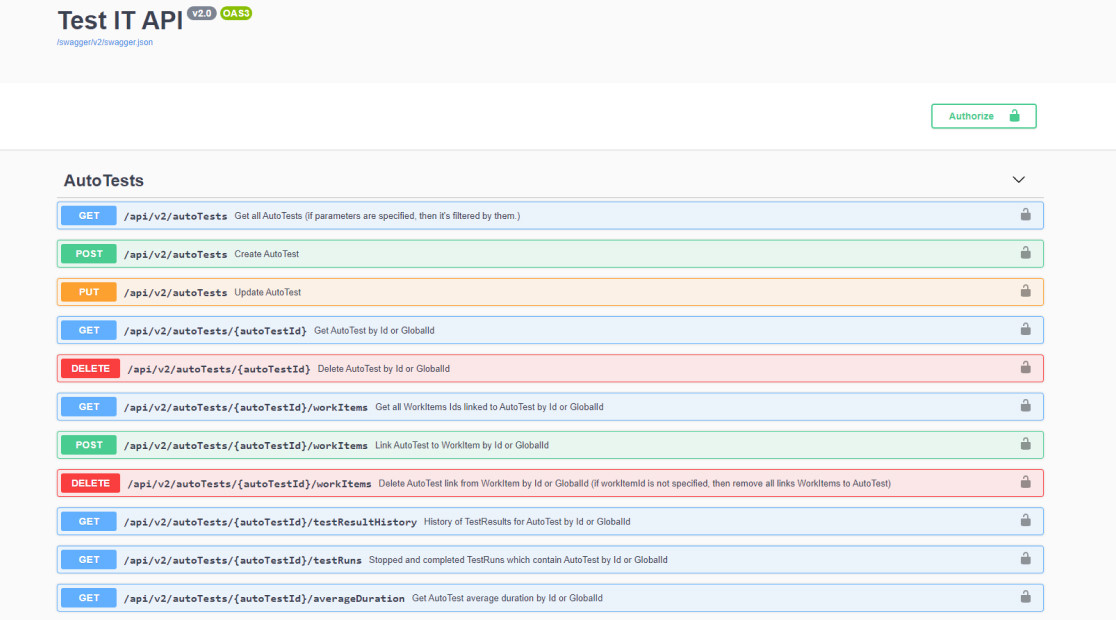This screenshot has height=620, width=1116.
Task: Click lock icon on 'Delete AutoTest link' row
Action: coord(1026,482)
